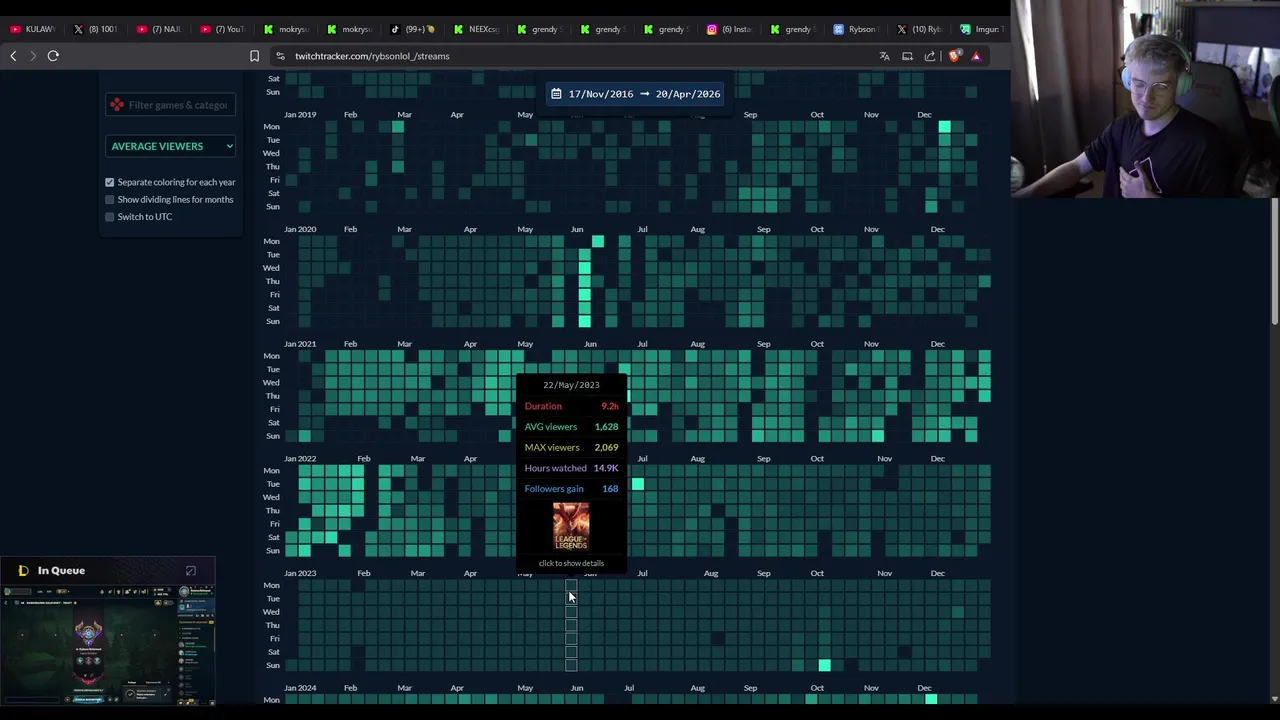This screenshot has height=720, width=1280.
Task: Open the TikTok tab showing (99+)
Action: tap(413, 29)
